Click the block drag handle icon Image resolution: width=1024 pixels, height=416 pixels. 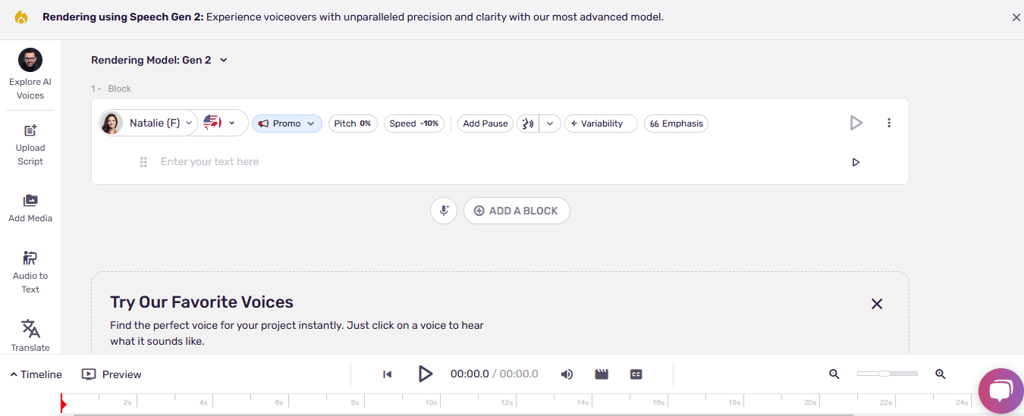pyautogui.click(x=144, y=162)
